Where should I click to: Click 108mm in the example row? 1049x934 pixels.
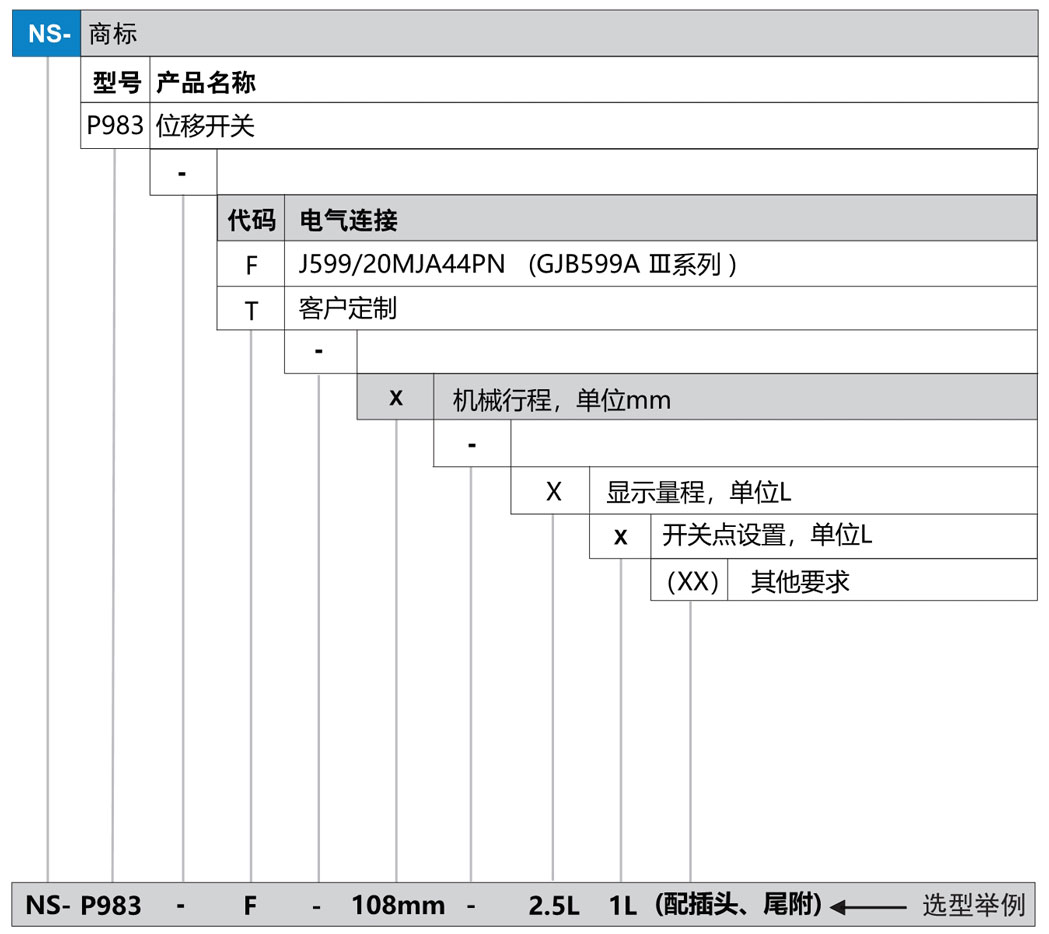point(398,906)
